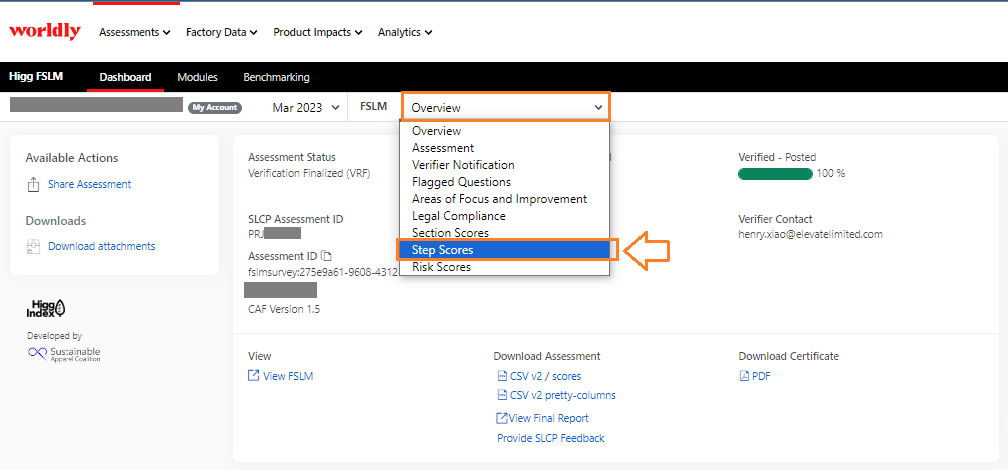The image size is (1008, 470).
Task: Click the share icon beside Share Assessment
Action: pos(33,185)
